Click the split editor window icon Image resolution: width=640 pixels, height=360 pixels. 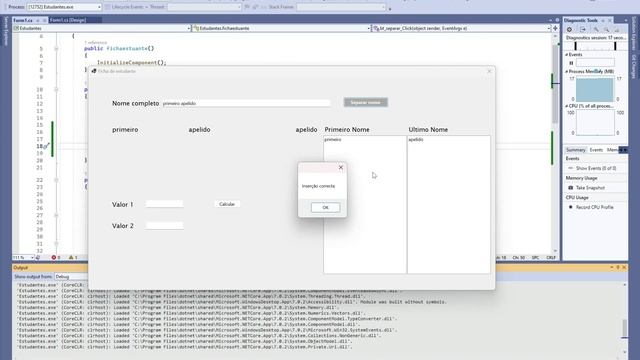pyautogui.click(x=555, y=28)
